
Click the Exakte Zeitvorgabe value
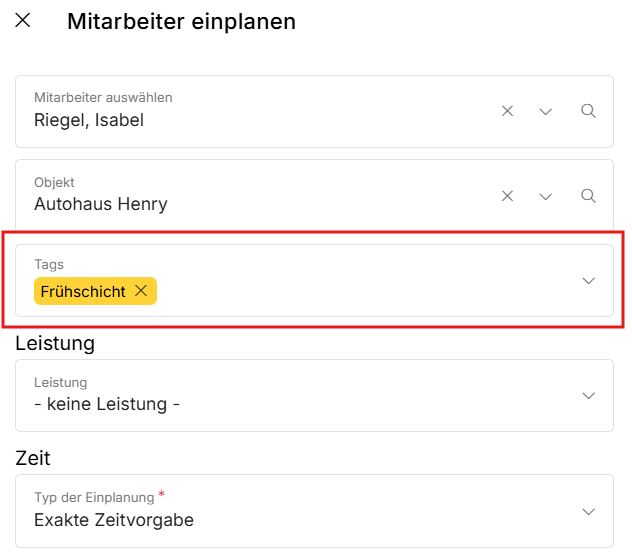114,520
